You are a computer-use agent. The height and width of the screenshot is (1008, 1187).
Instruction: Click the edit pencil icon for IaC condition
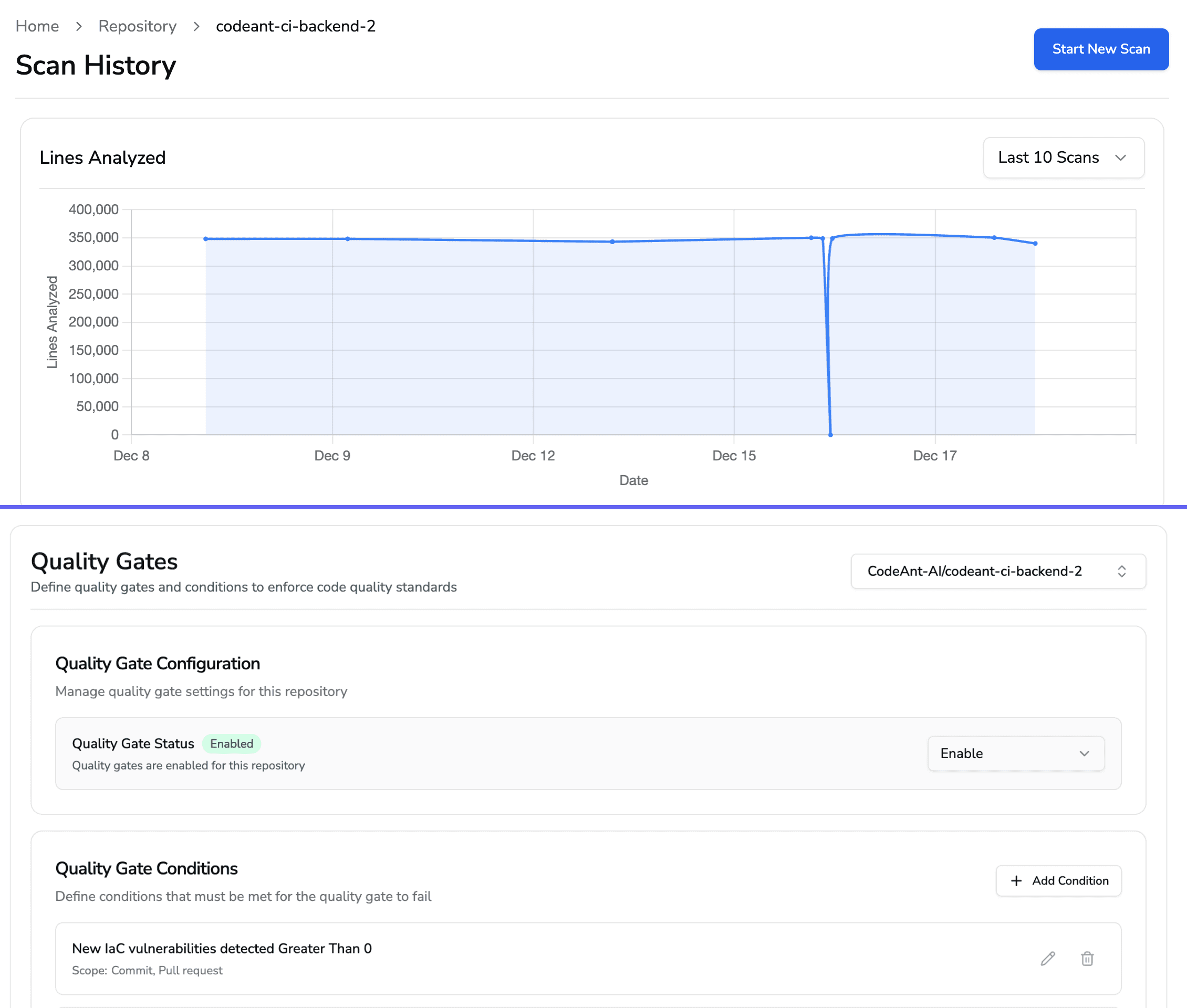point(1047,958)
